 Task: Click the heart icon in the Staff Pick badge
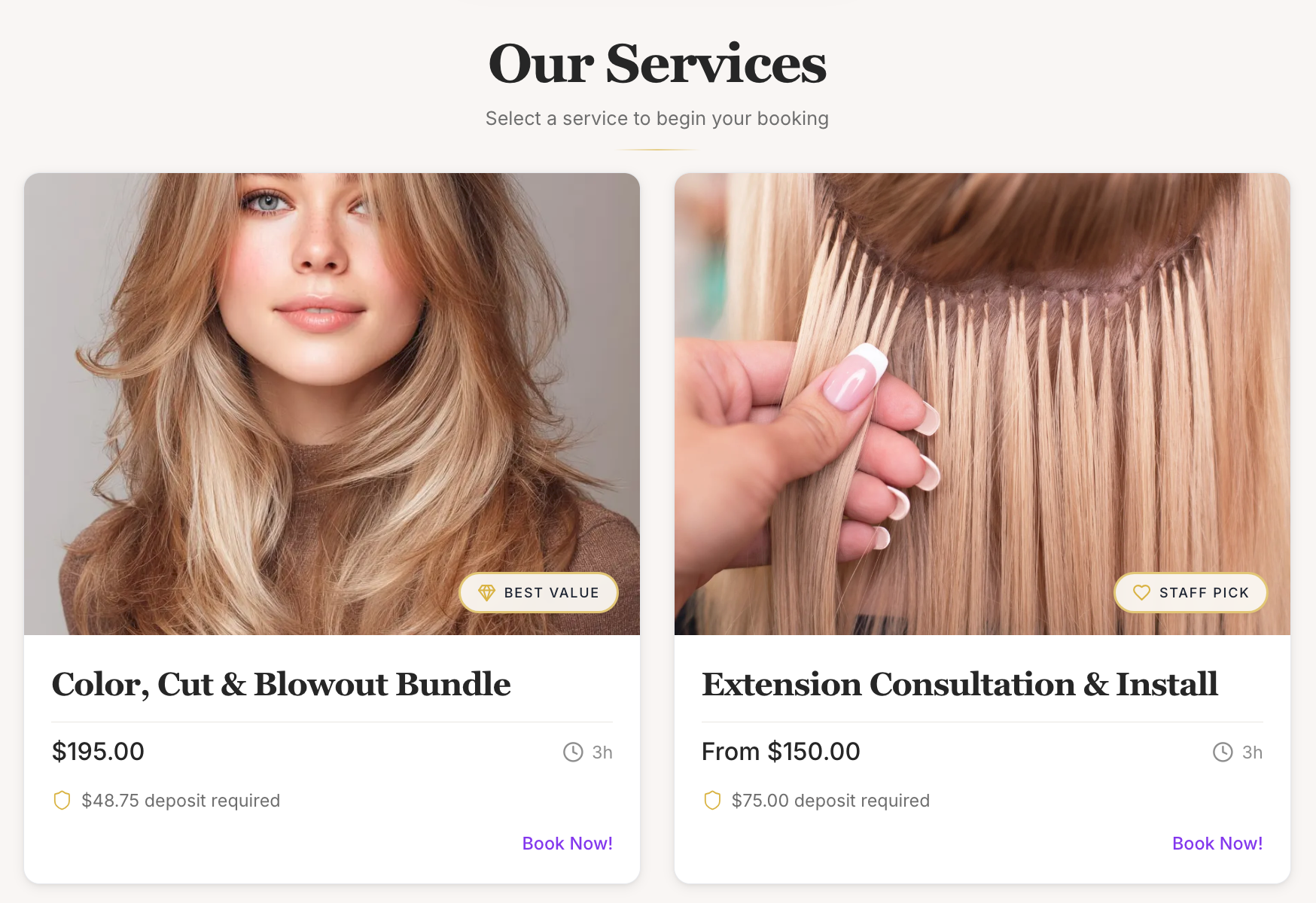click(1141, 593)
